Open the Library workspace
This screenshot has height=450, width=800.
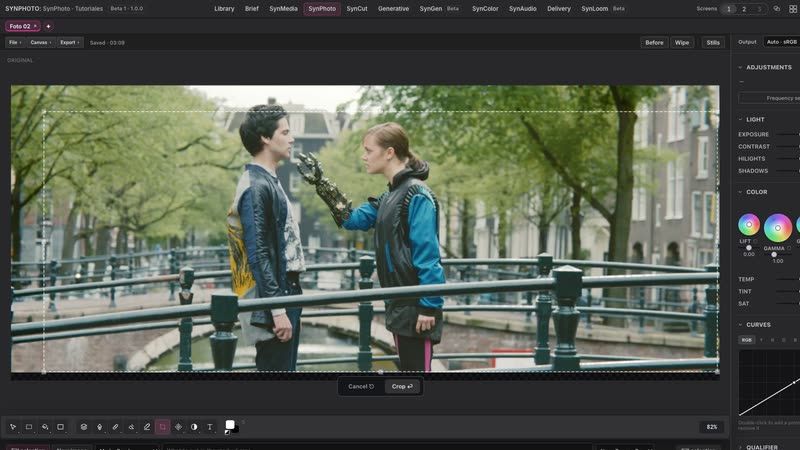pyautogui.click(x=224, y=9)
